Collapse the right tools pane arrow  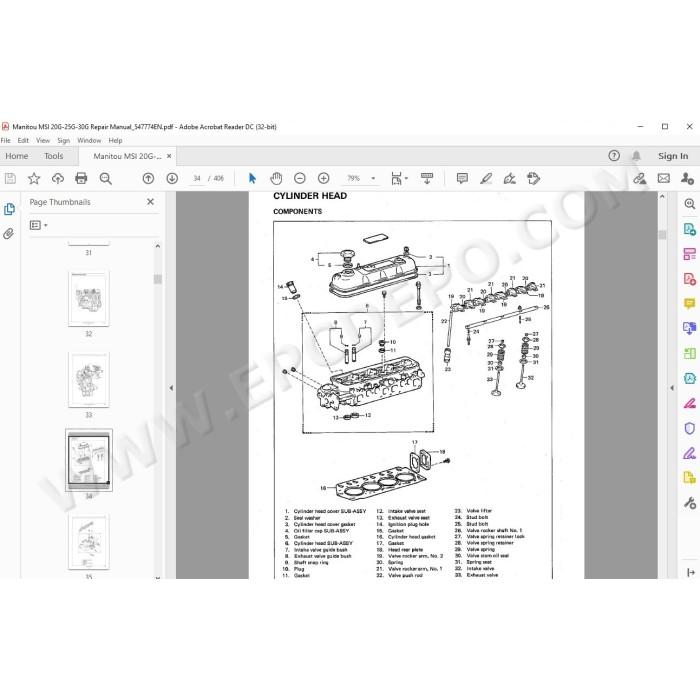point(672,388)
